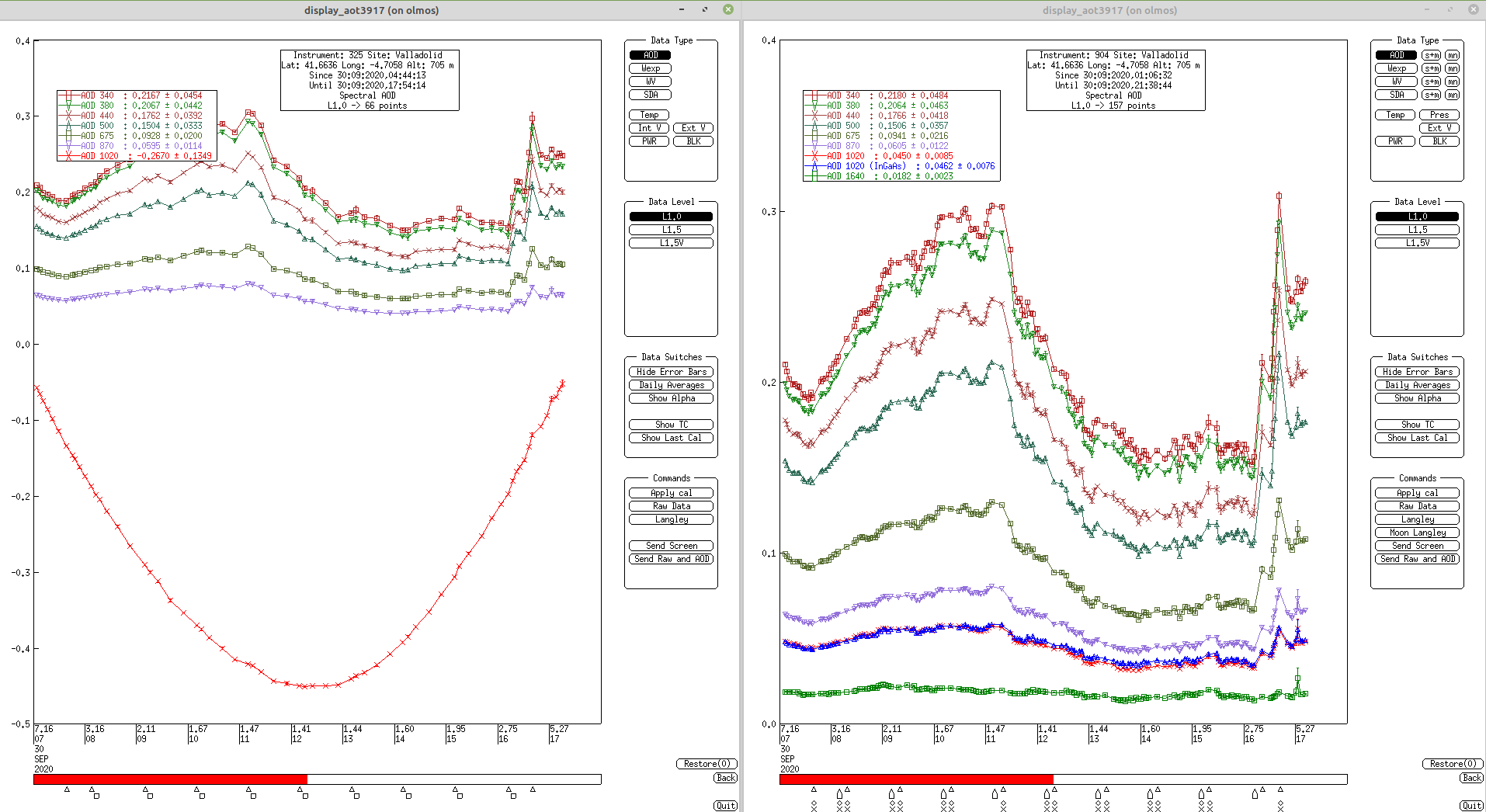Click red time range bar in right window

[916, 779]
